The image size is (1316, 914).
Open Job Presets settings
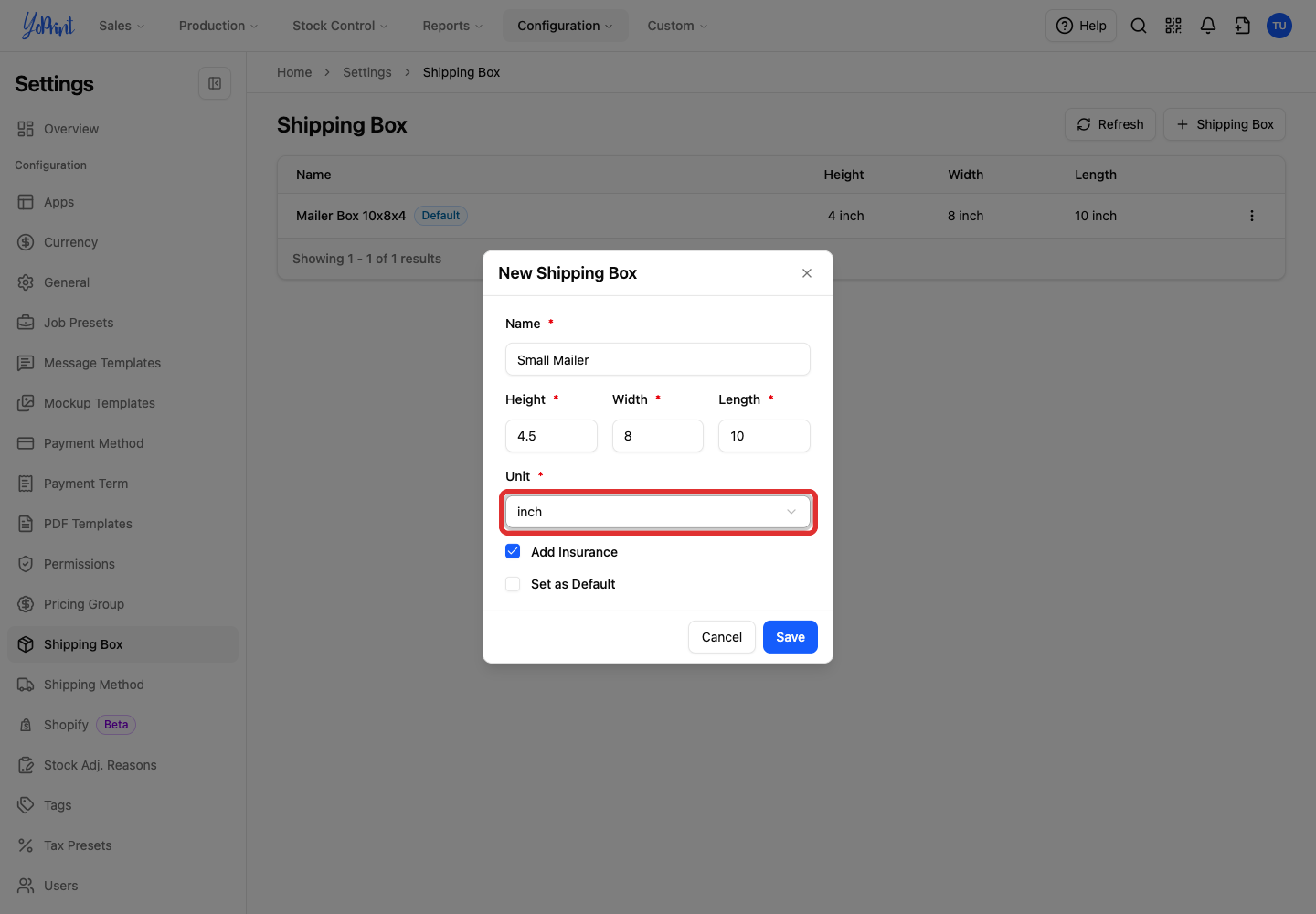pos(122,323)
